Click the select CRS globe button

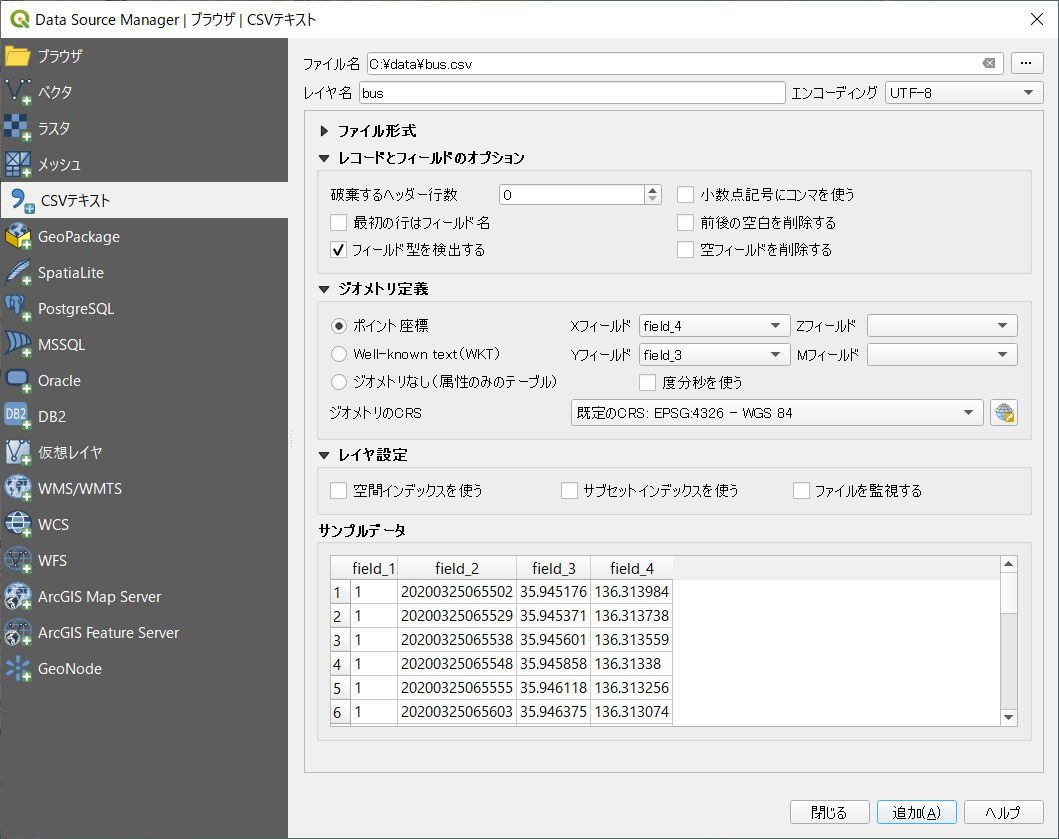1004,413
